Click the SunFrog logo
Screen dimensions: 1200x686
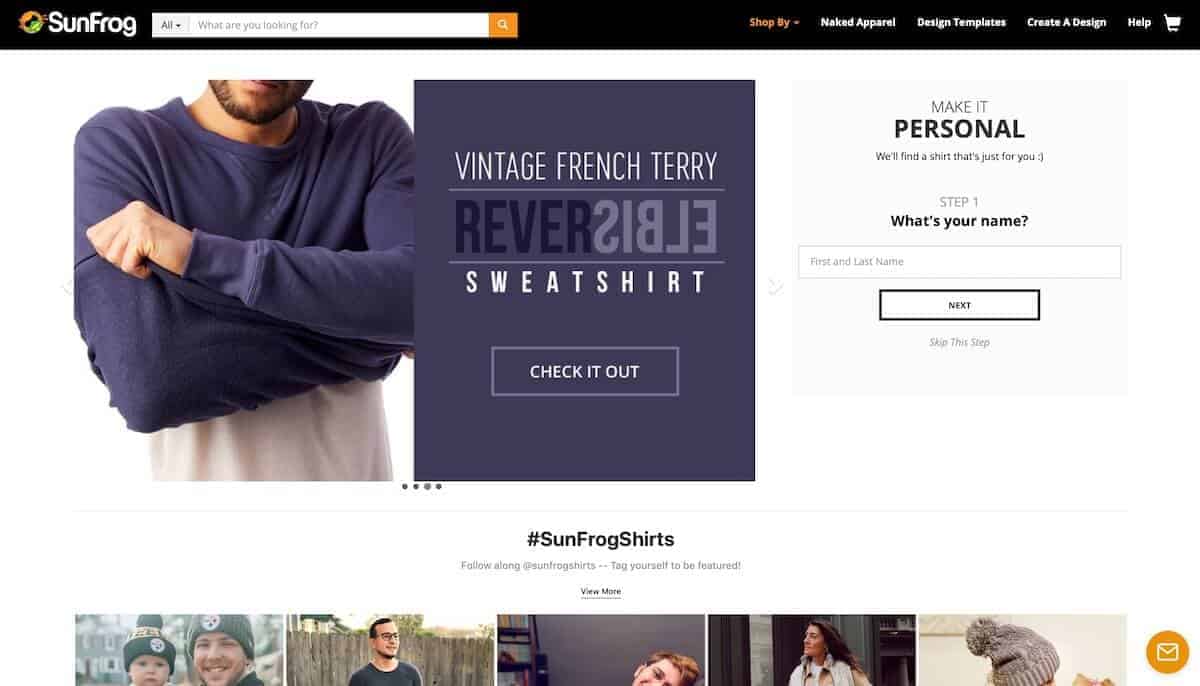77,22
